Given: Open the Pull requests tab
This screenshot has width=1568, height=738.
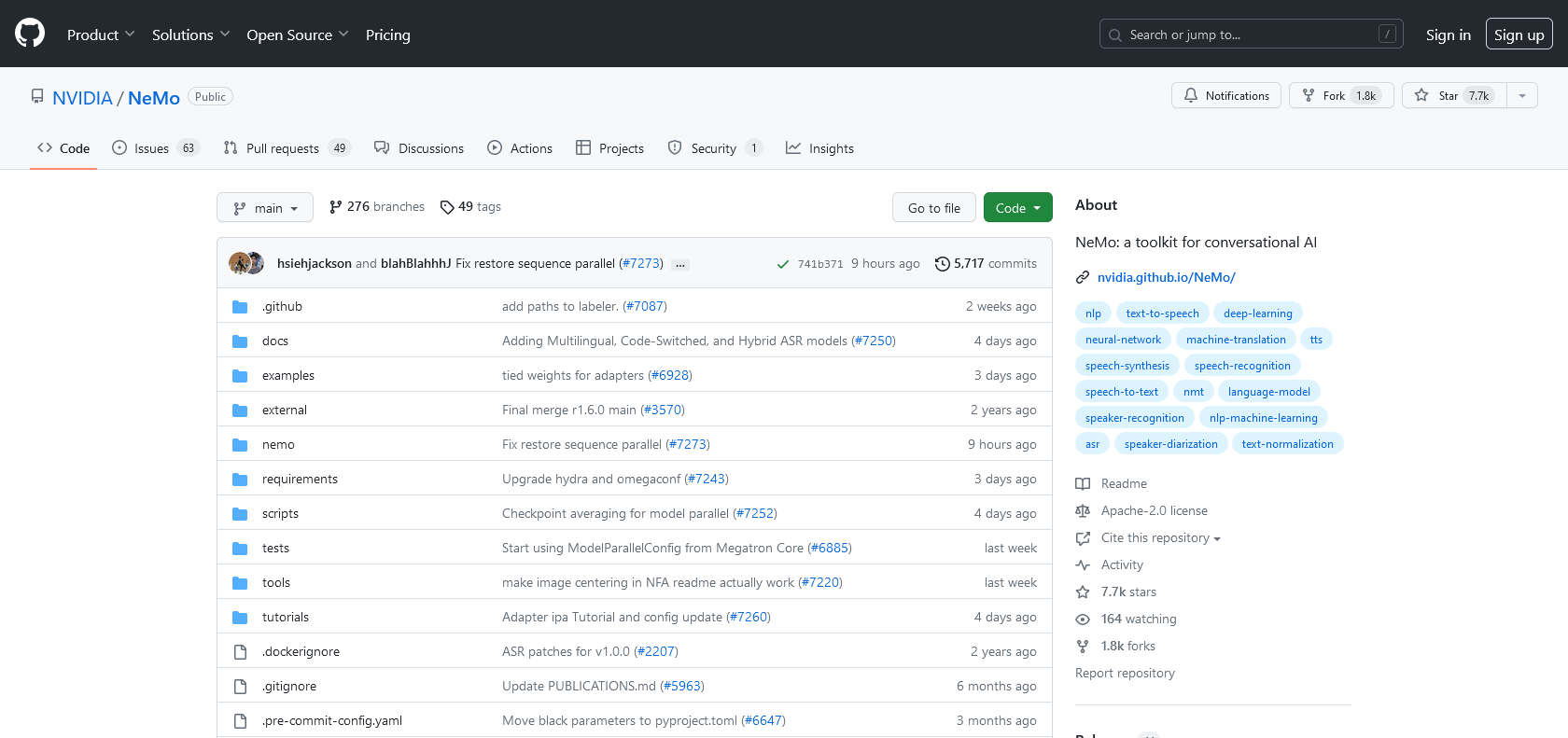Looking at the screenshot, I should (x=287, y=148).
